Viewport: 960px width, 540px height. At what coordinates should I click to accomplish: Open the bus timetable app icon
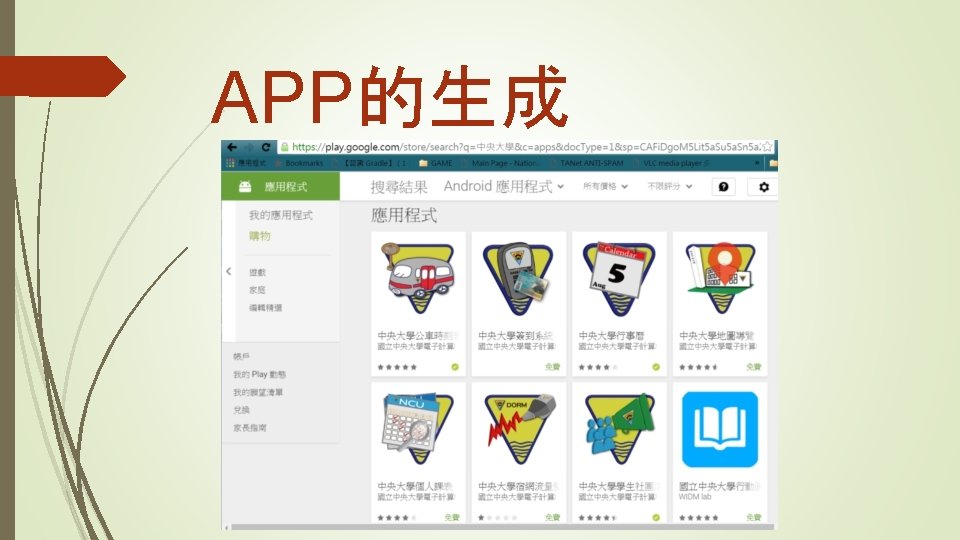coord(418,278)
